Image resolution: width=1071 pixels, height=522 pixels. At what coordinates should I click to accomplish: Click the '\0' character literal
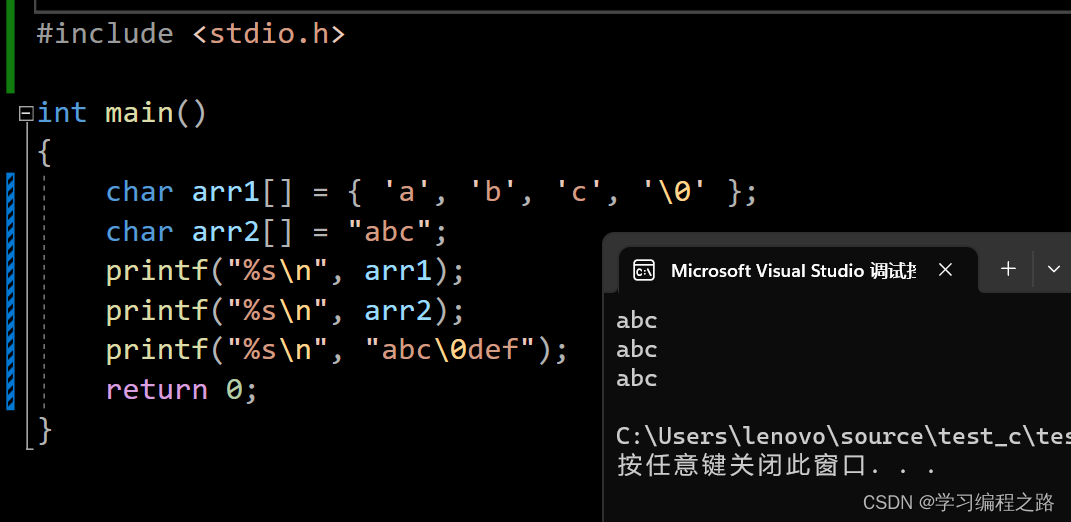[x=675, y=191]
